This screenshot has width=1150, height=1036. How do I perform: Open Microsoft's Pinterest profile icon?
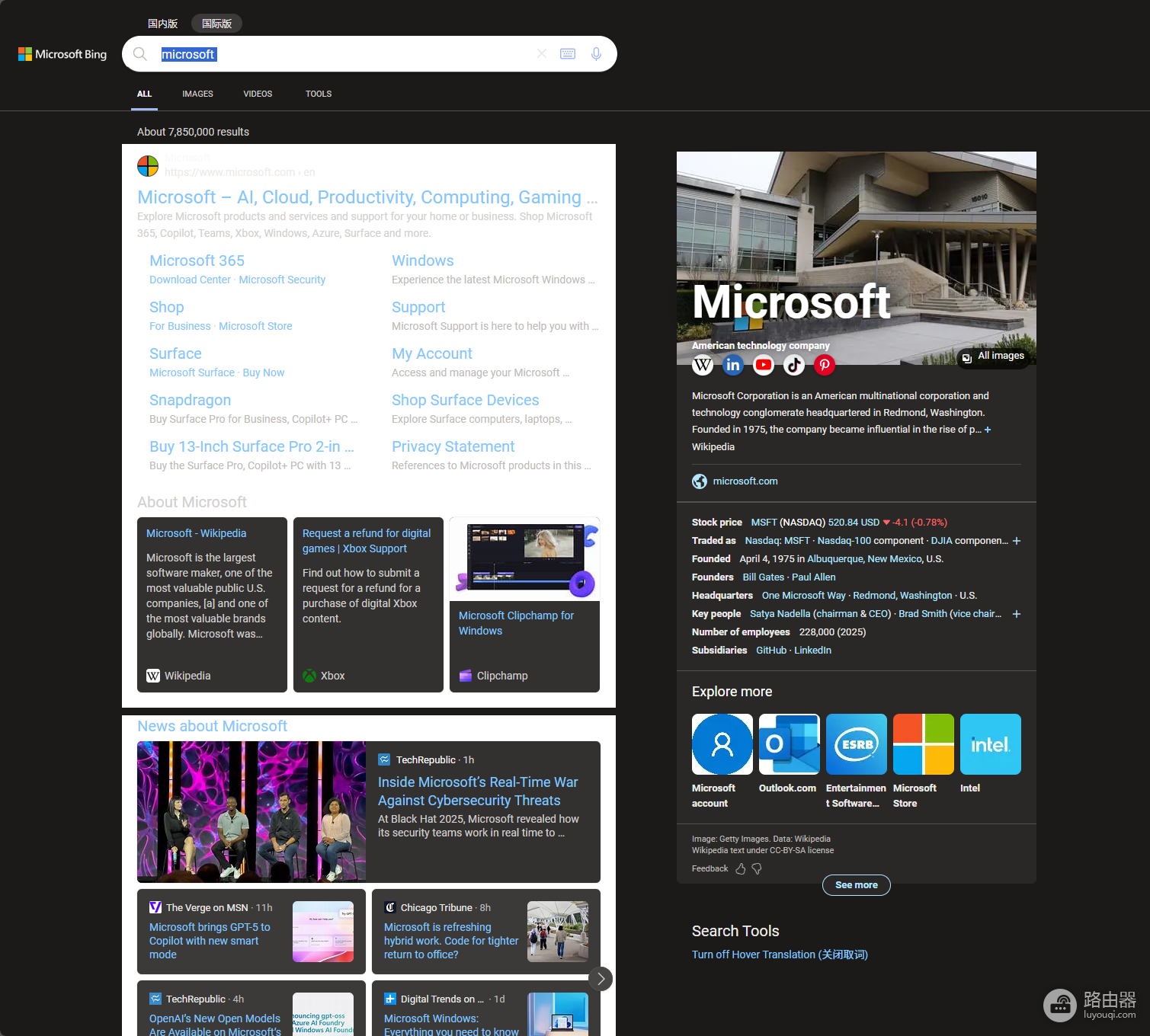point(825,365)
